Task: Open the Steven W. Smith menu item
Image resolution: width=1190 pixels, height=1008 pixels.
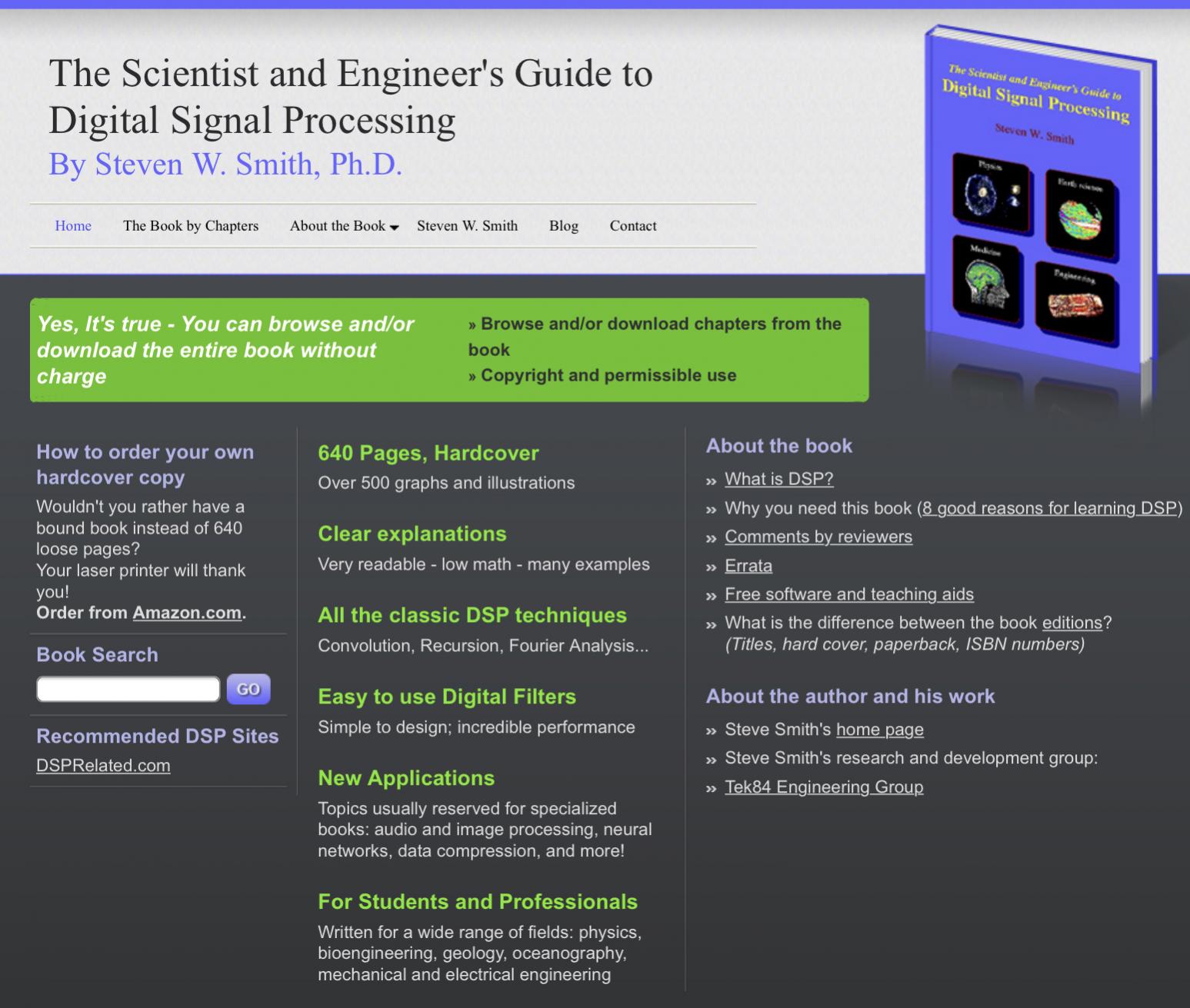Action: tap(467, 225)
